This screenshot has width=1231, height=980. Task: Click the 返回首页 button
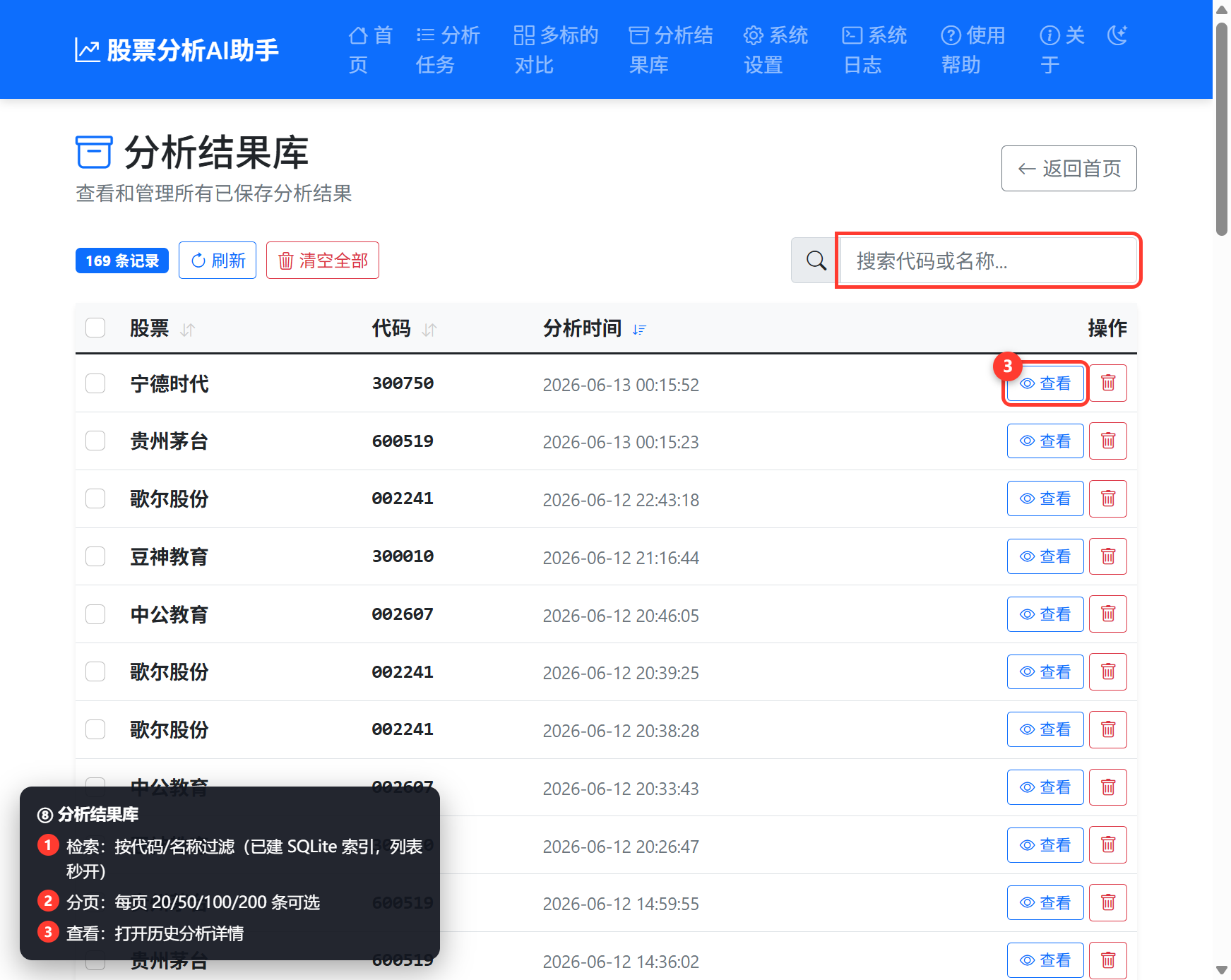(1069, 168)
